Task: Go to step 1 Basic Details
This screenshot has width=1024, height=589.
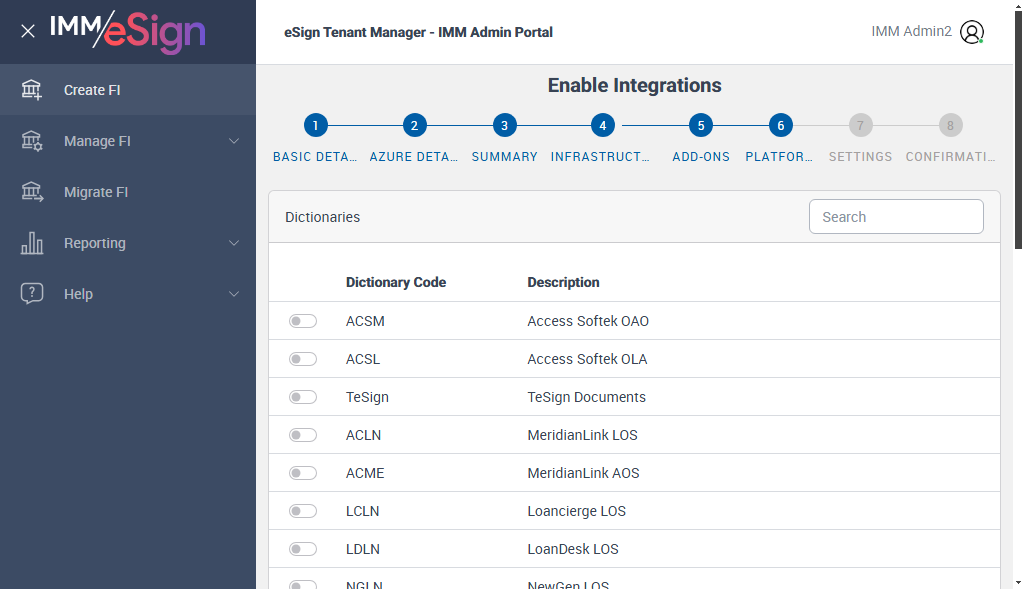Action: [x=315, y=126]
